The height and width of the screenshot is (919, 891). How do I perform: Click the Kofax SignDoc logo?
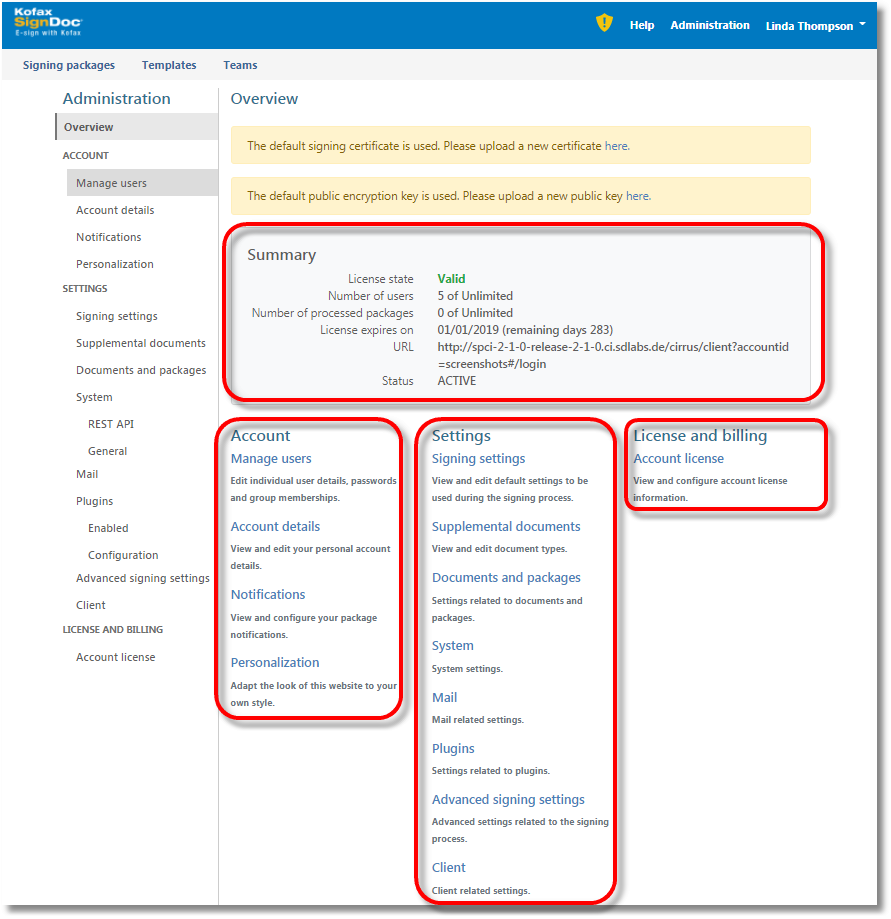click(48, 24)
